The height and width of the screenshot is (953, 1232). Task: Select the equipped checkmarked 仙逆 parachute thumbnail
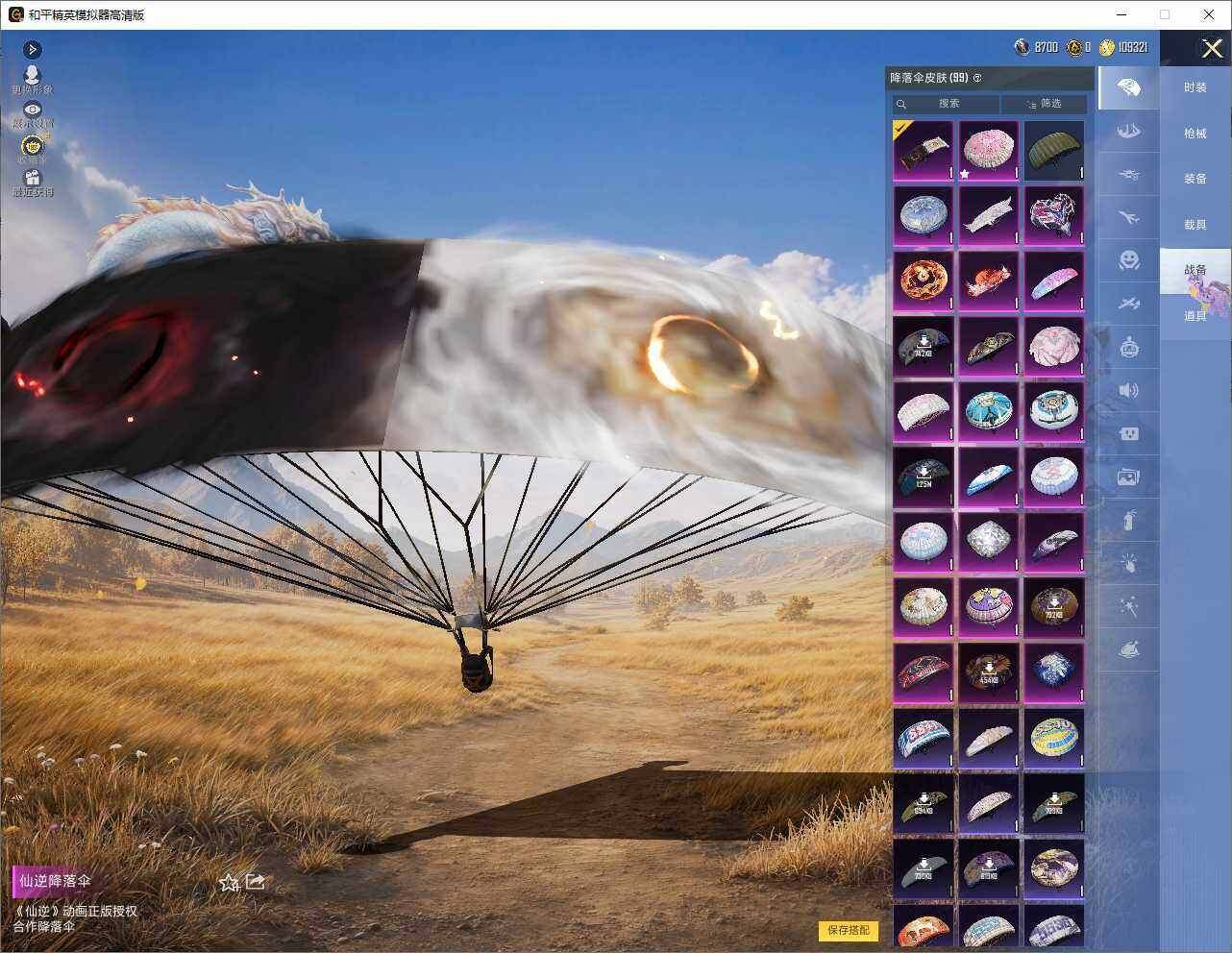(924, 150)
